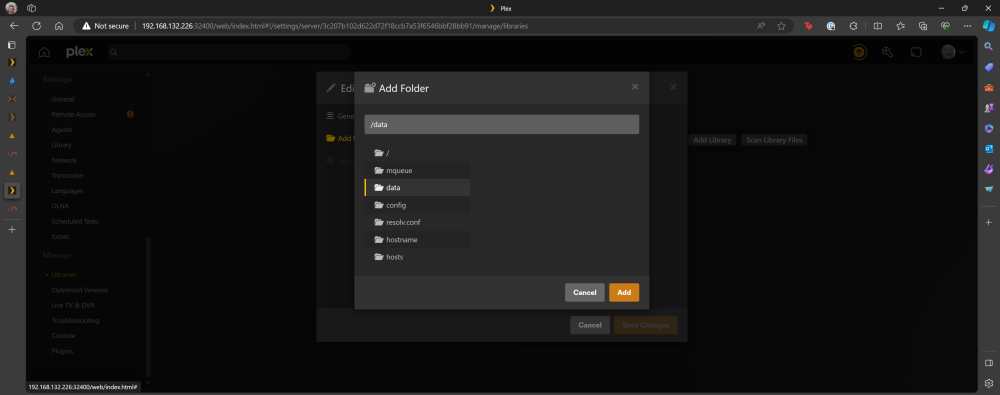Open Outlook in the Edge sidebar

(x=989, y=149)
